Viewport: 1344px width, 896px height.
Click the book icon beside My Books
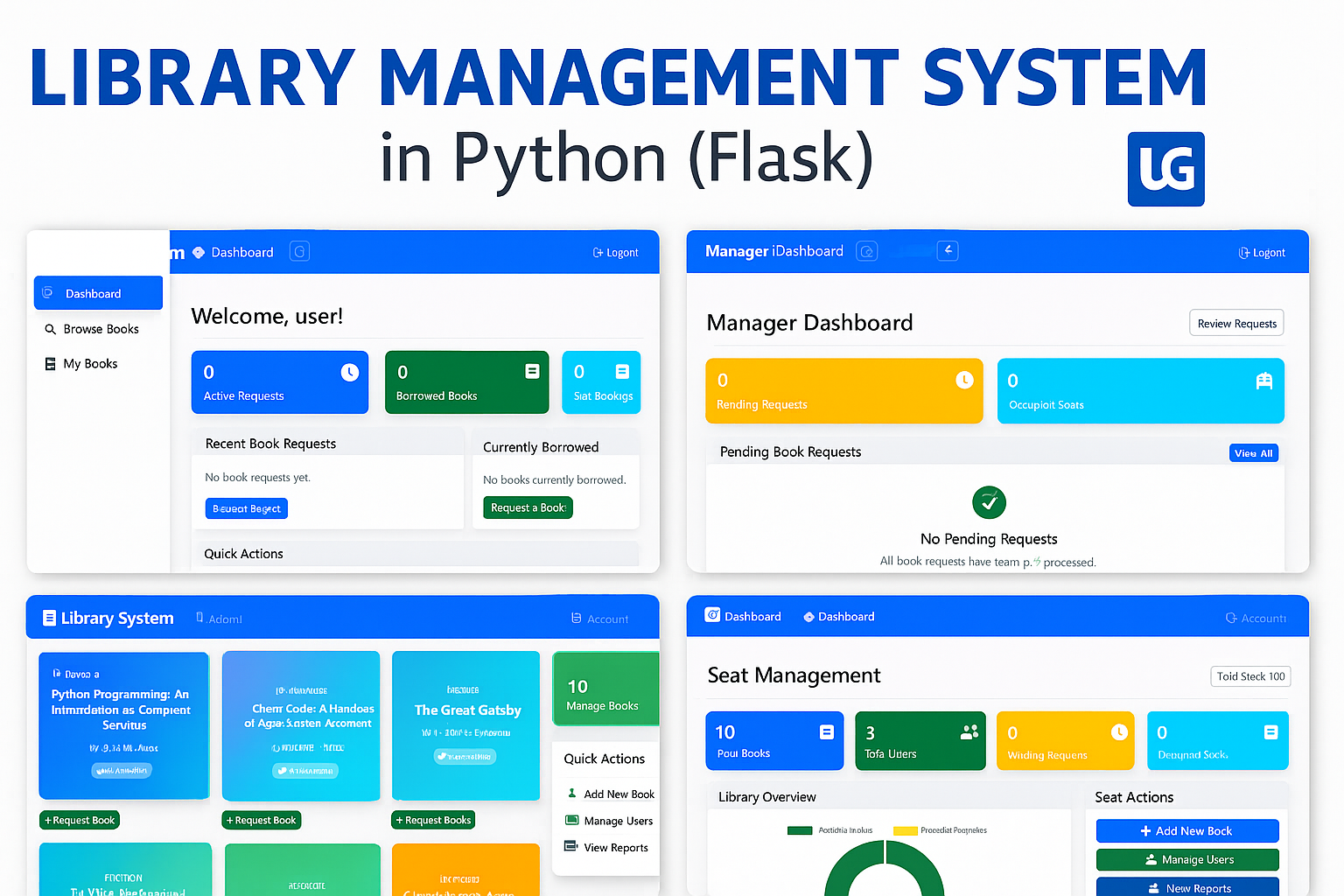50,364
